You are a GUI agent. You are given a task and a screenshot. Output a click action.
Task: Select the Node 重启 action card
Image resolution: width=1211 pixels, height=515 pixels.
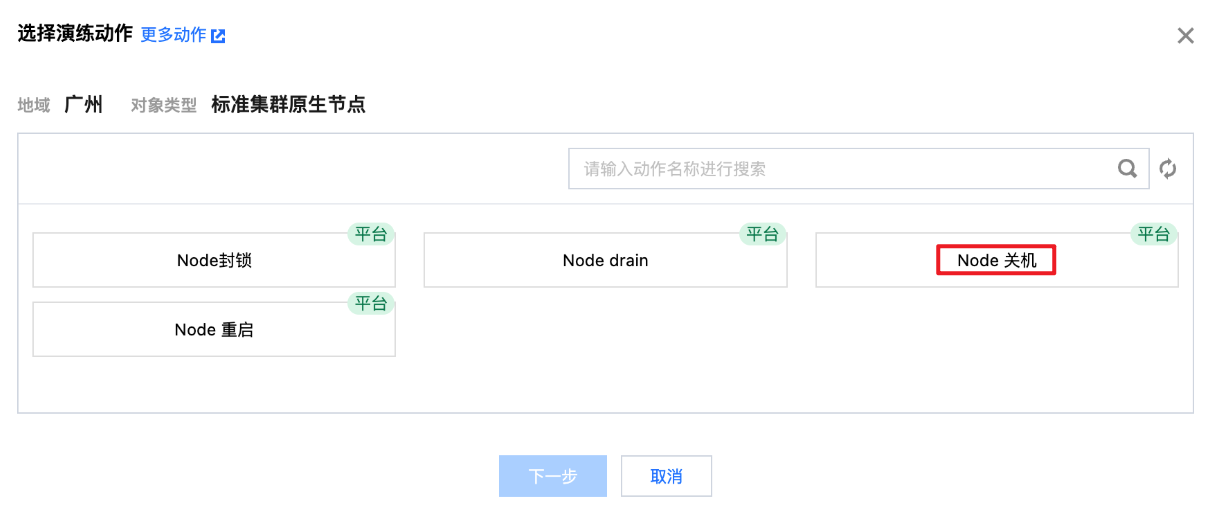click(x=214, y=330)
